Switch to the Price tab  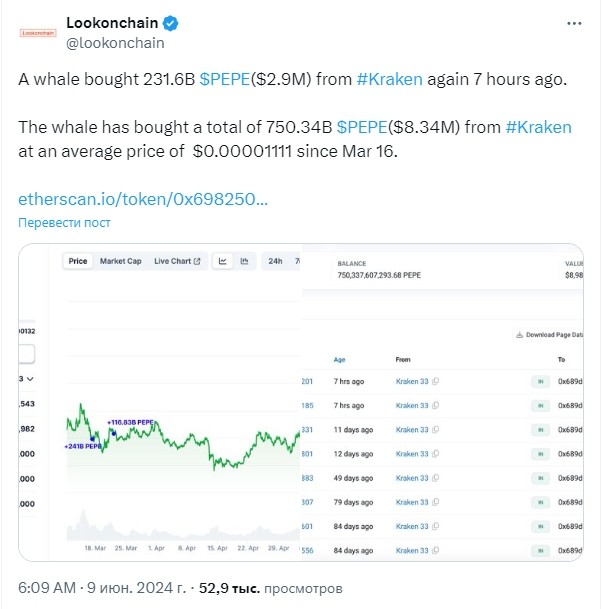coord(78,261)
